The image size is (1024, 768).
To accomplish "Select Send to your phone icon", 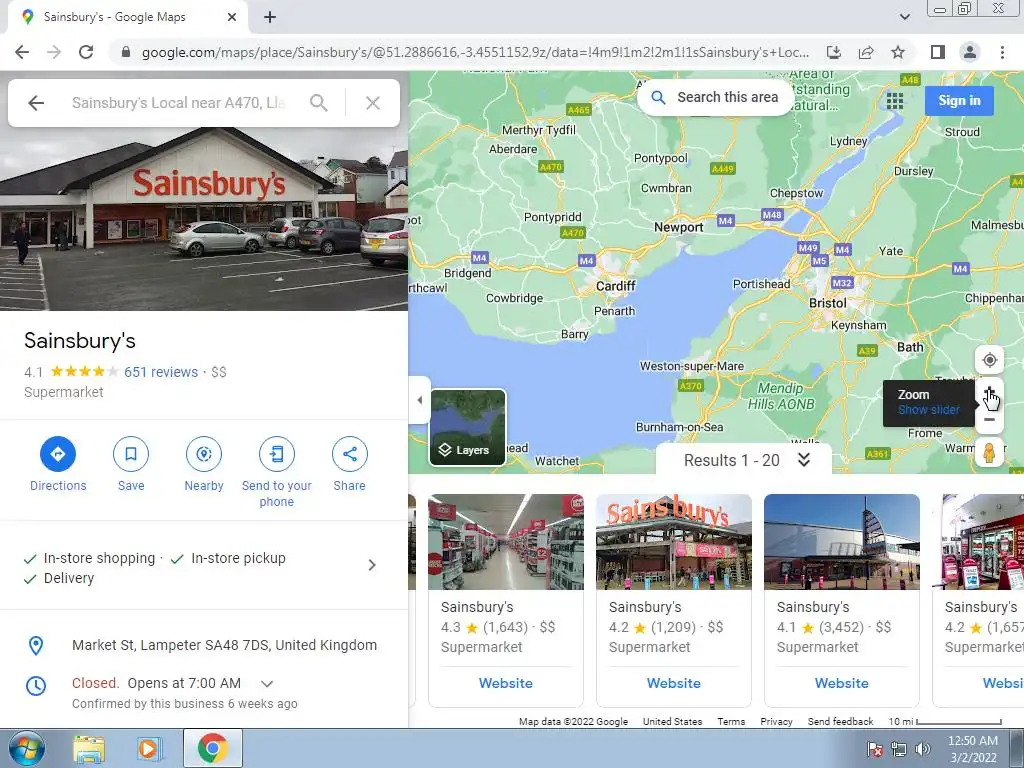I will pyautogui.click(x=277, y=454).
